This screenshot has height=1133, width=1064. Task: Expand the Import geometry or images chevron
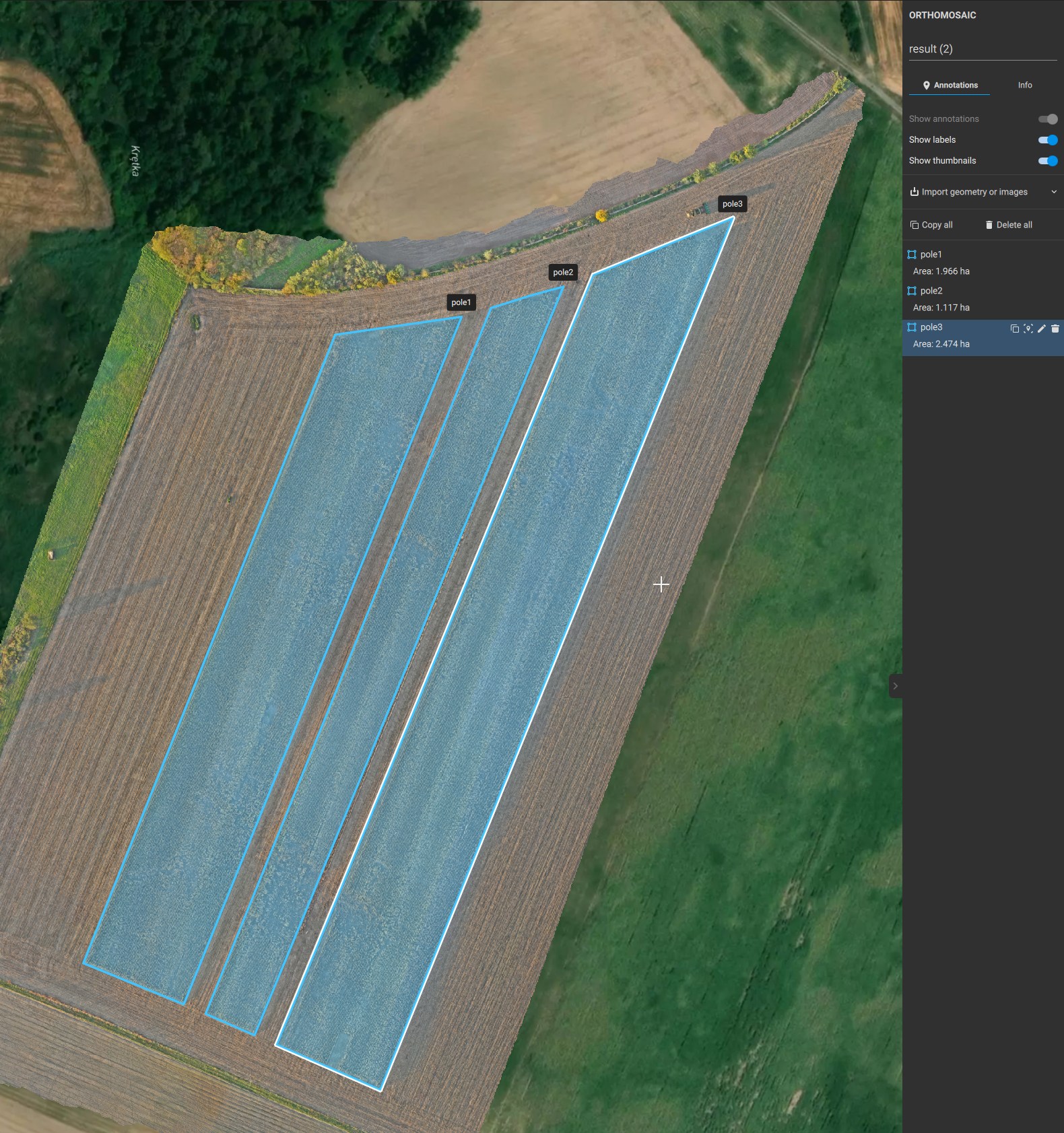[1054, 192]
